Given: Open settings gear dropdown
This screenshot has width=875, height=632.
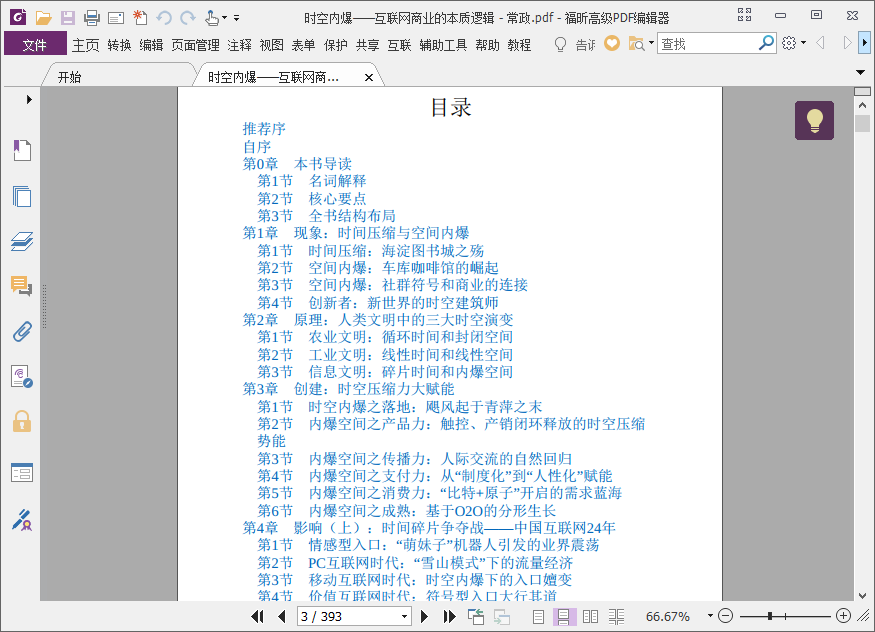Looking at the screenshot, I should (794, 43).
